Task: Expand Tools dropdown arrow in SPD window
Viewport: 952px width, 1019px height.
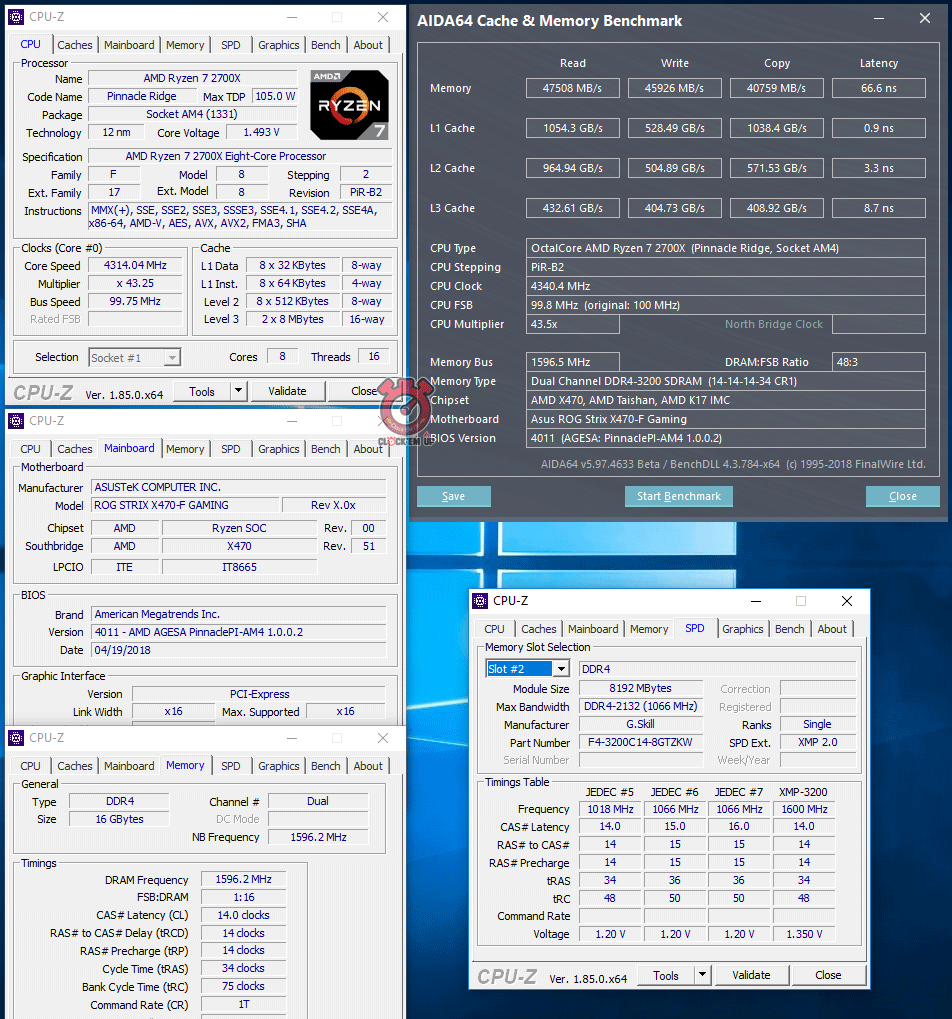Action: coord(702,975)
